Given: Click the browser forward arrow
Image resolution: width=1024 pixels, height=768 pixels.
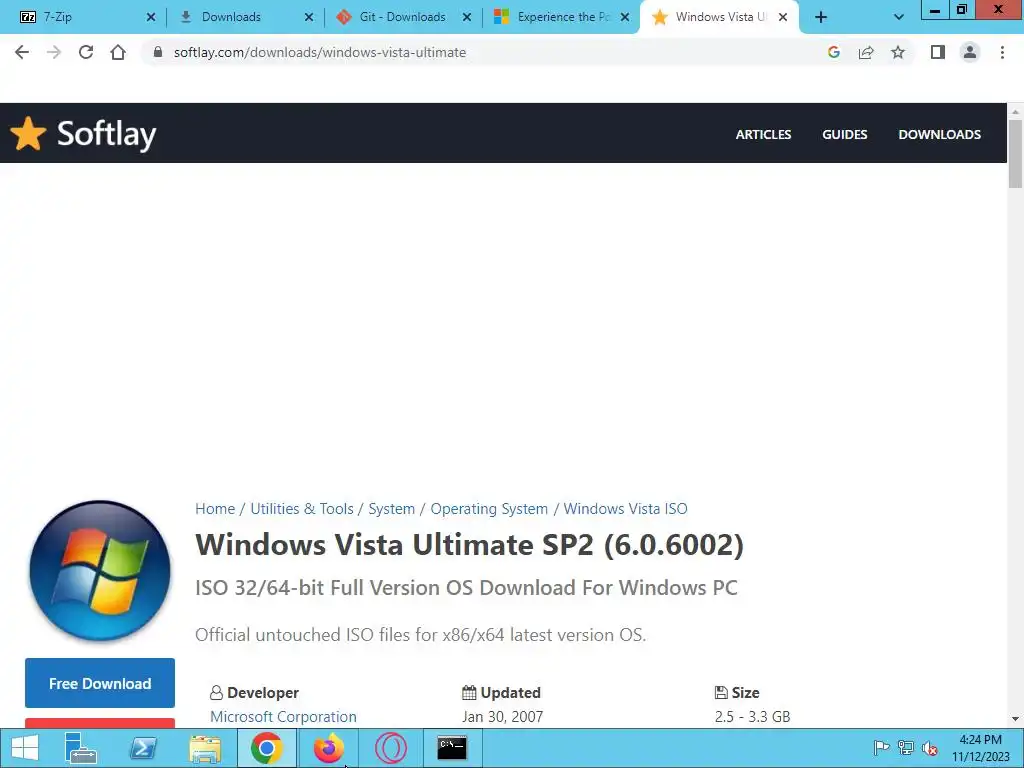Looking at the screenshot, I should pos(54,52).
